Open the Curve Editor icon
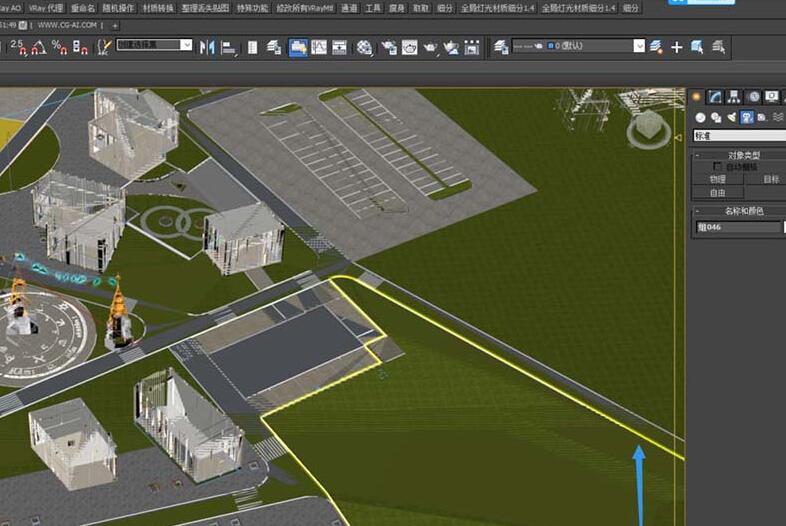 pyautogui.click(x=319, y=47)
